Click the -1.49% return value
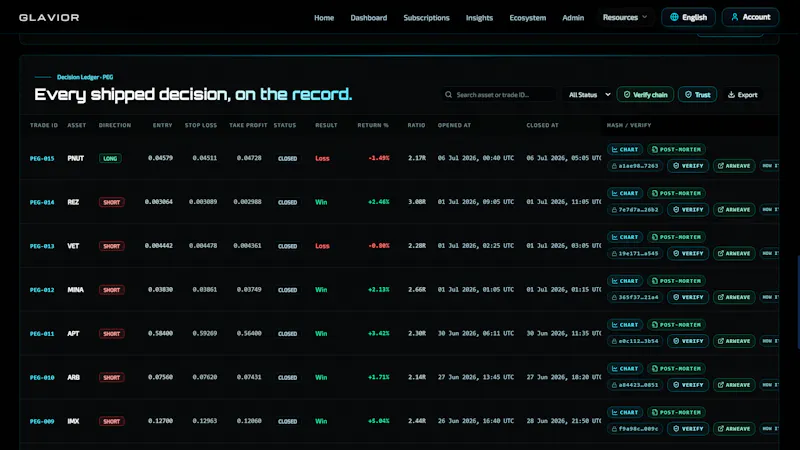 (379, 158)
